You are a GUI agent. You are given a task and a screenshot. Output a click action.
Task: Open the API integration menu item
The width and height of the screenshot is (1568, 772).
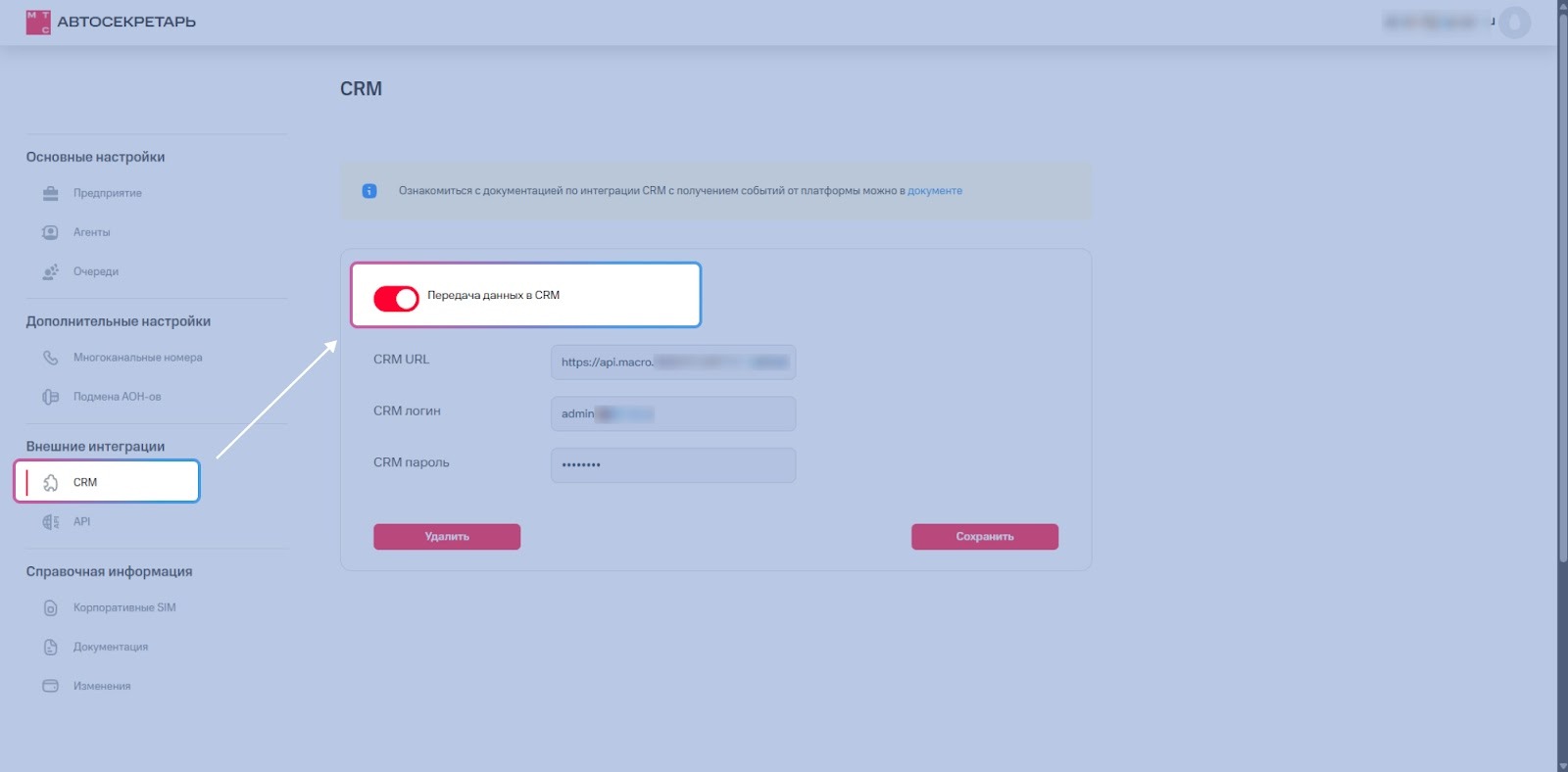coord(81,522)
